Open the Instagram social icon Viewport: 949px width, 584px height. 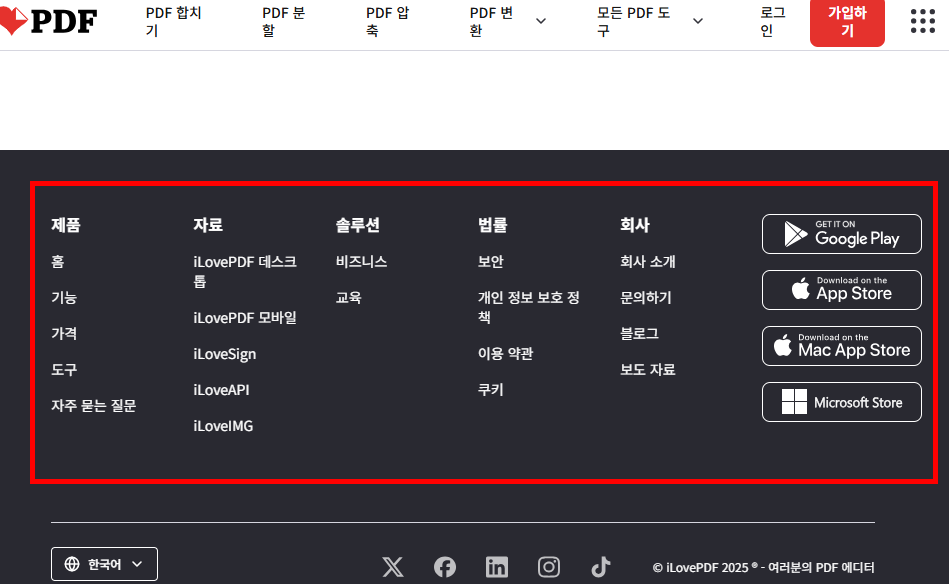(548, 564)
